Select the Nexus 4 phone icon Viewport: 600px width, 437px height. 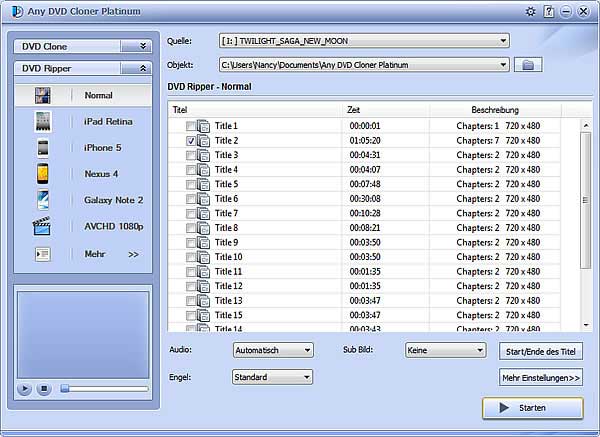click(42, 174)
